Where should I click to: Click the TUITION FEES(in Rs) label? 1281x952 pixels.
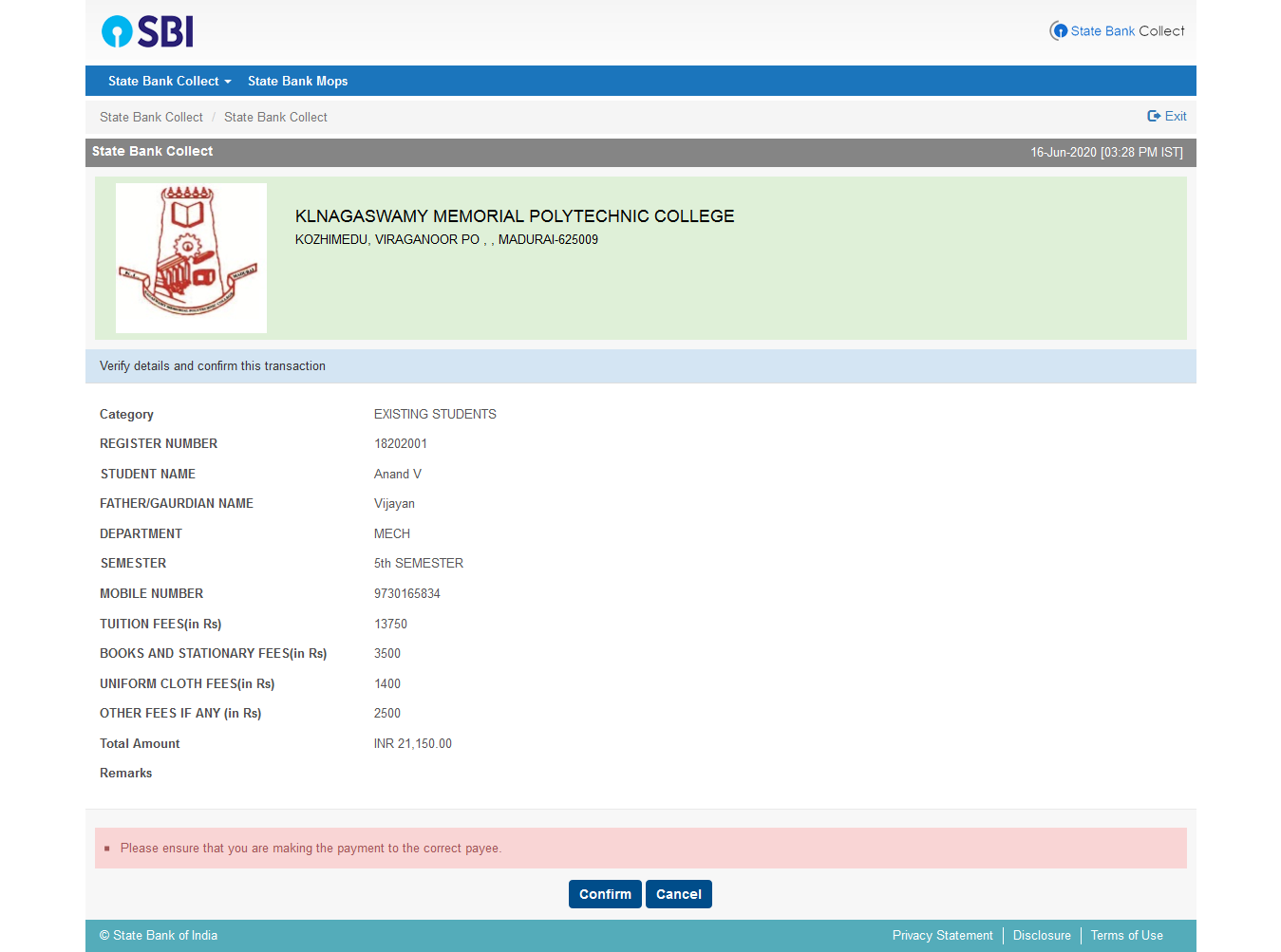(x=160, y=624)
